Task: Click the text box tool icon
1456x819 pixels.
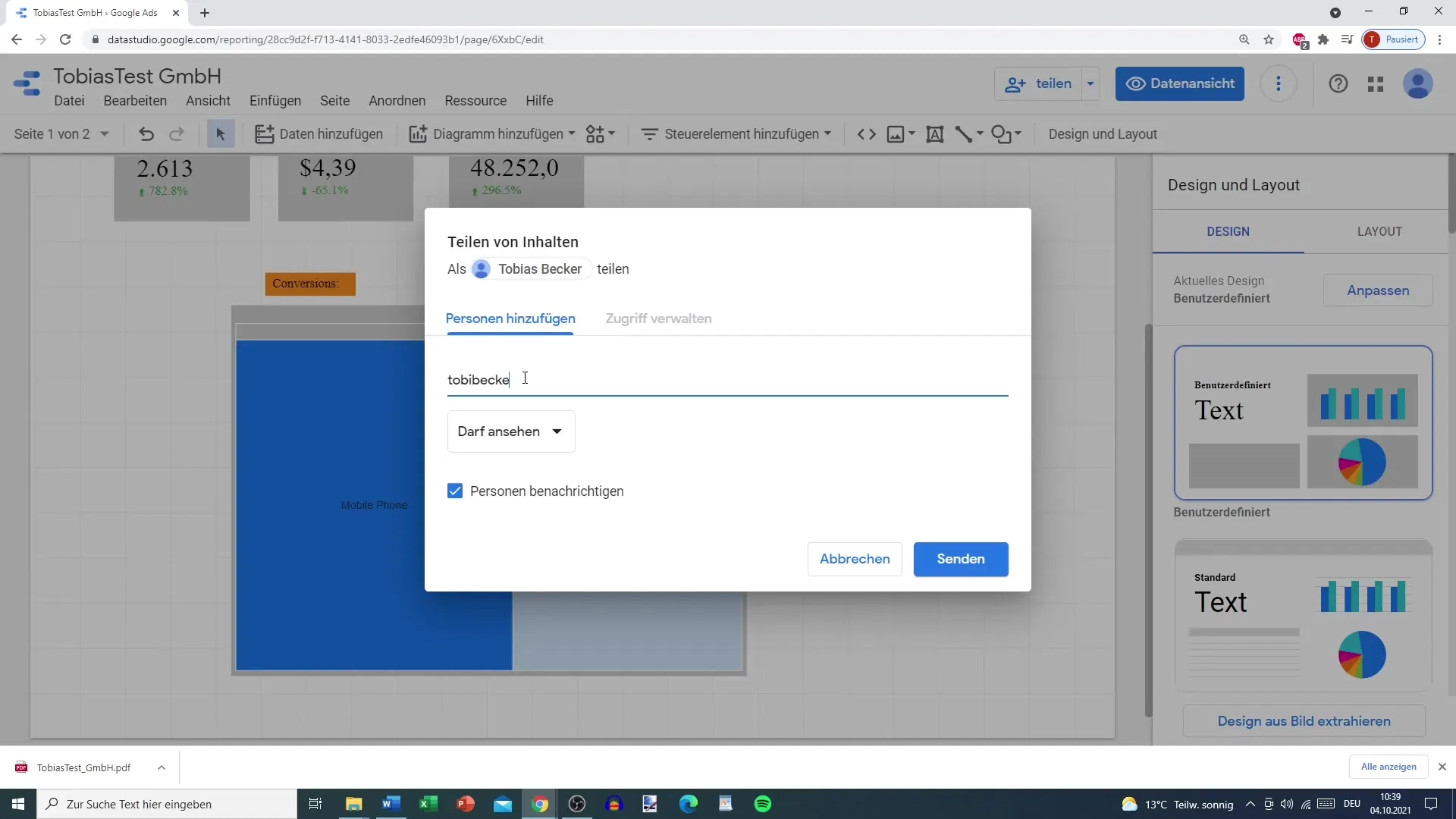Action: click(935, 134)
